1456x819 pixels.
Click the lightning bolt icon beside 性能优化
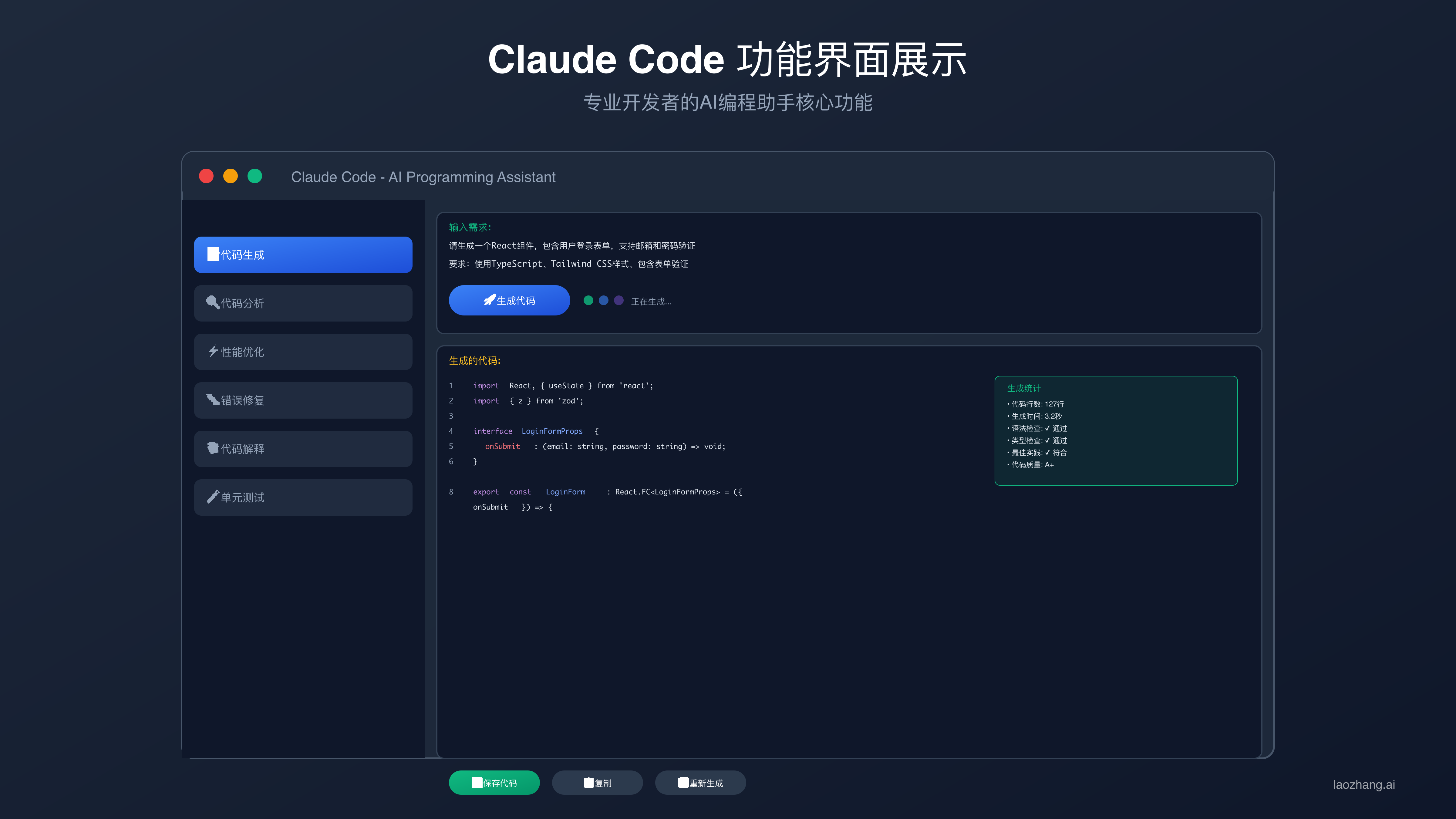point(213,351)
